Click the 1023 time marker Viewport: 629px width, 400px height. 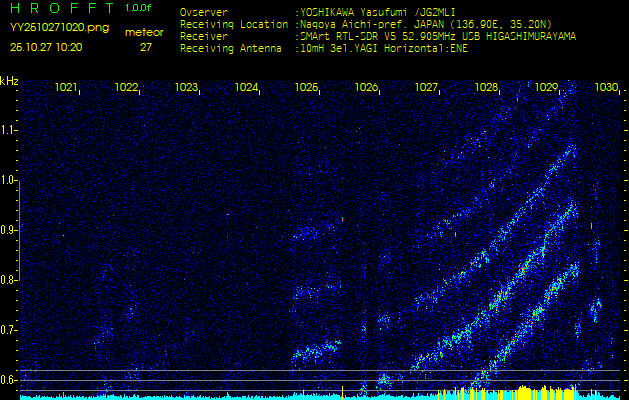186,87
